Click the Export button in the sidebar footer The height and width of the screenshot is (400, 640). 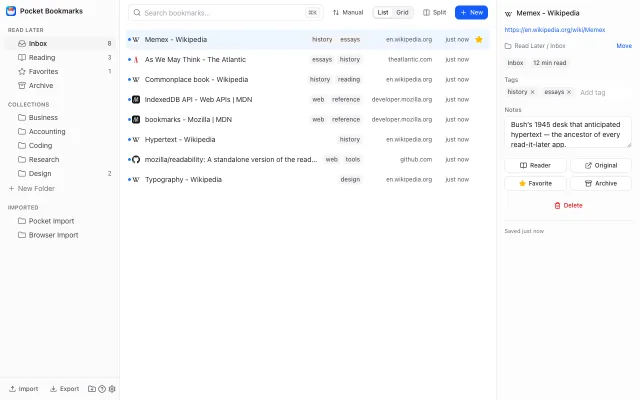click(64, 389)
